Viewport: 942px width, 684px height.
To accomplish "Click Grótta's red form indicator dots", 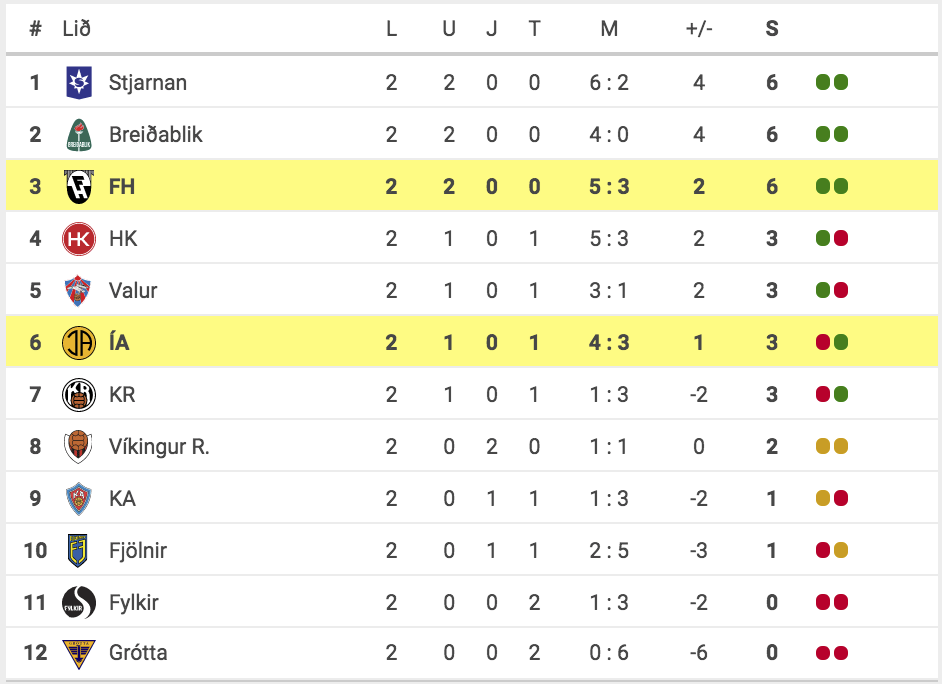I will (832, 653).
